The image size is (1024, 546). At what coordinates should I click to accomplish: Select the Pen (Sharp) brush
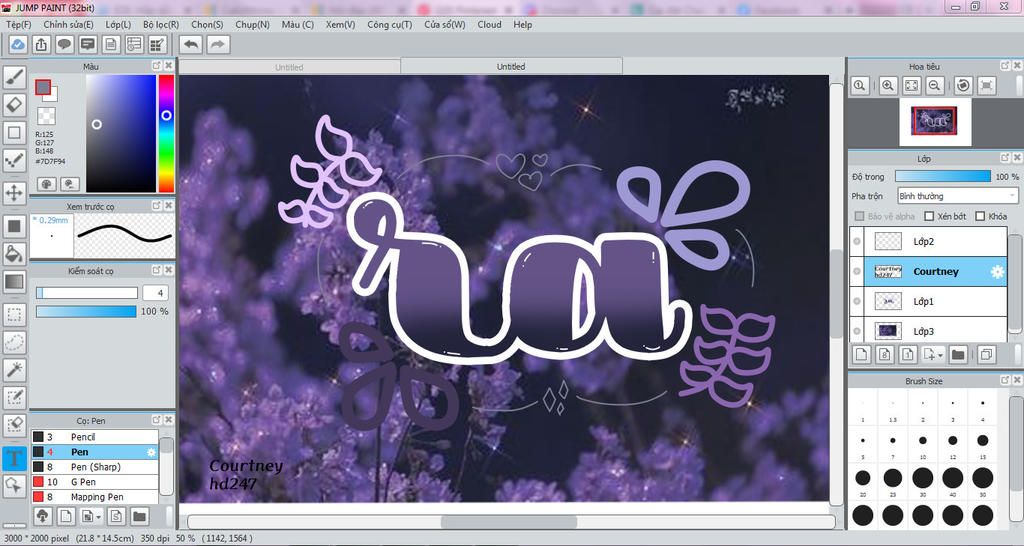(95, 467)
